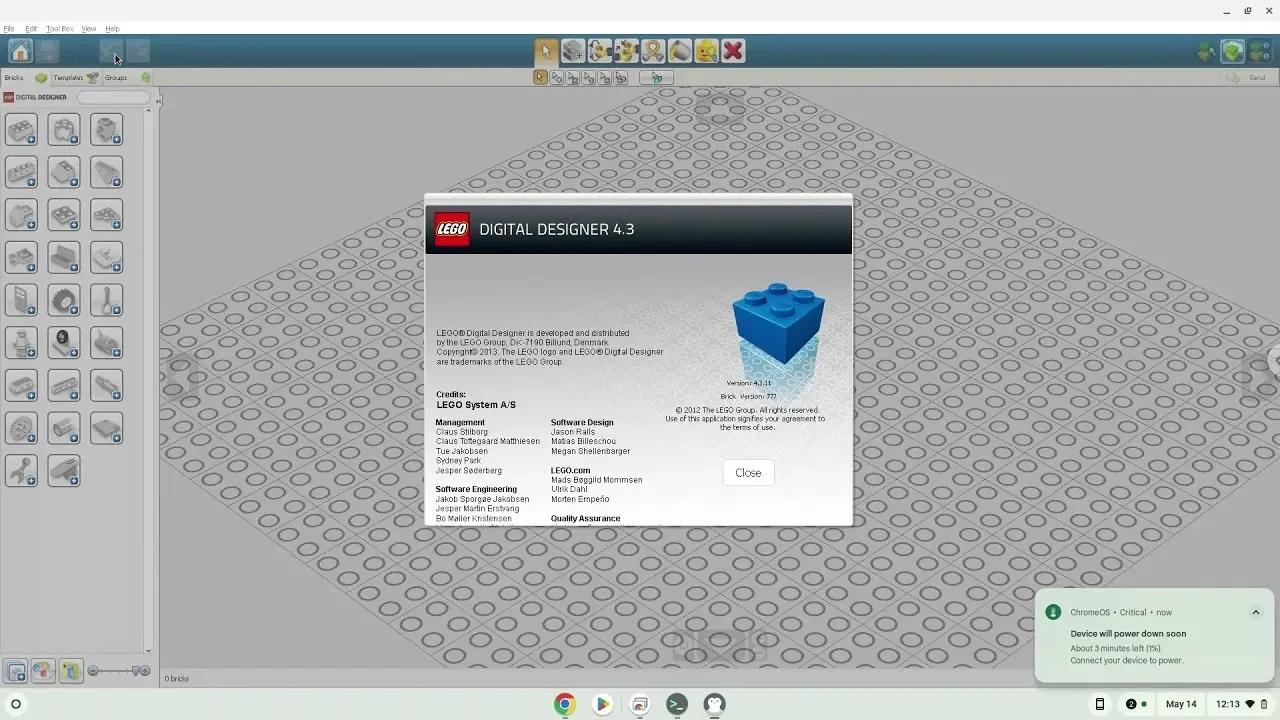Select the Clone brick tool
This screenshot has height=720, width=1280.
pyautogui.click(x=573, y=51)
